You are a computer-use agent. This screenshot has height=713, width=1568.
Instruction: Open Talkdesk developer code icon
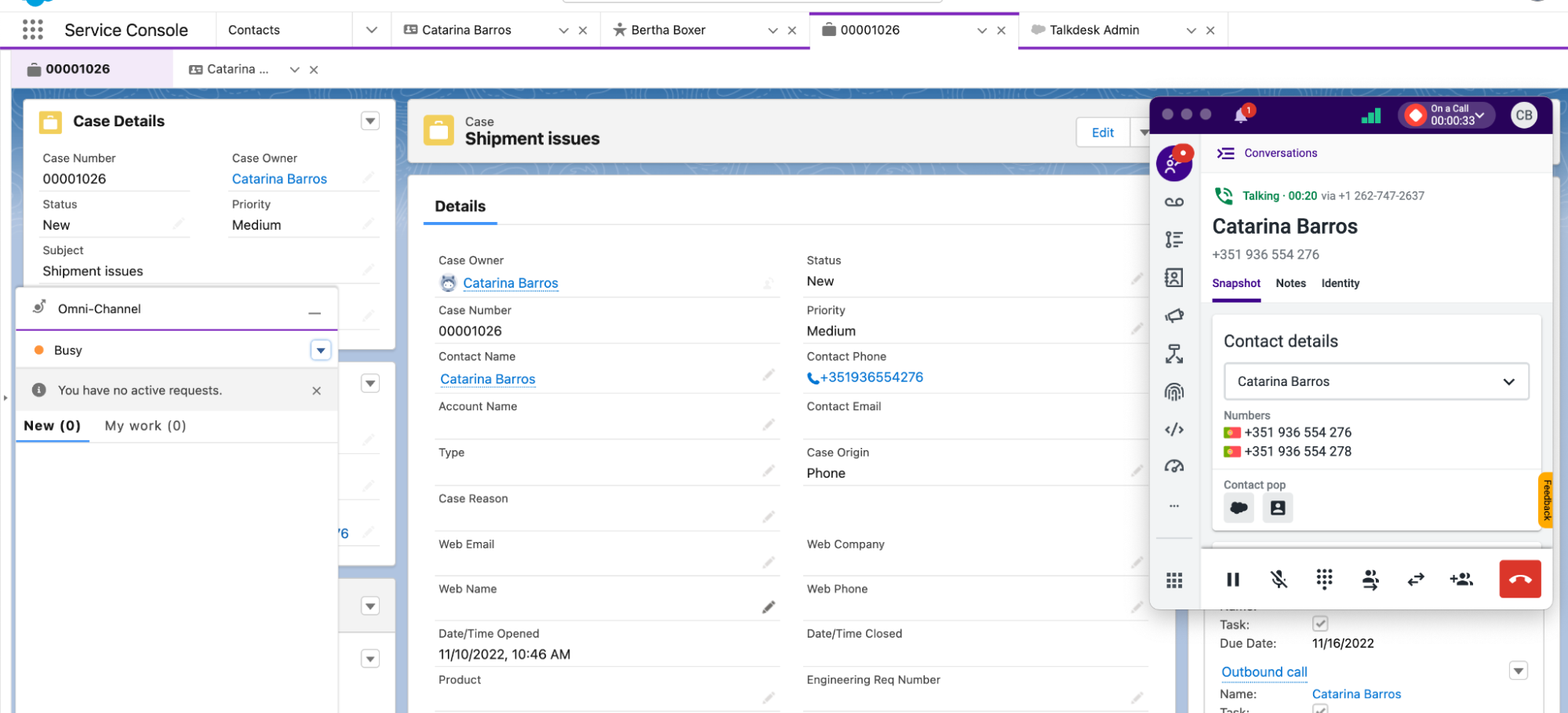click(1173, 430)
